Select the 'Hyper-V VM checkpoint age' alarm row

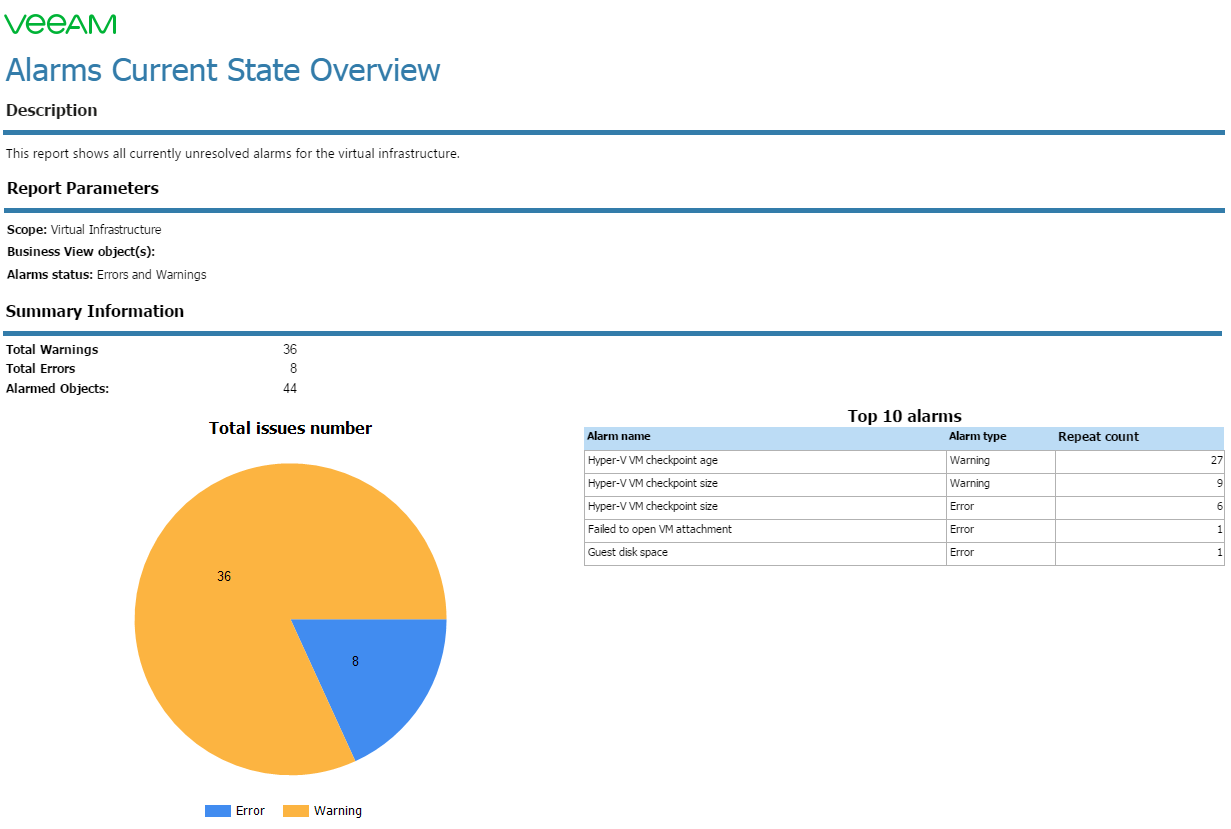pyautogui.click(x=904, y=461)
